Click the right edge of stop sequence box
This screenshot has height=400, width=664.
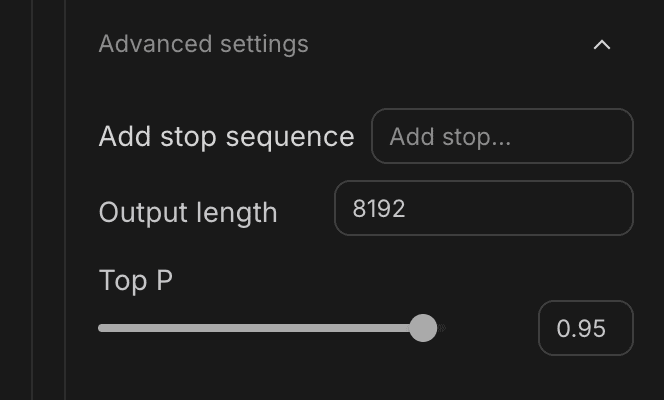click(624, 136)
